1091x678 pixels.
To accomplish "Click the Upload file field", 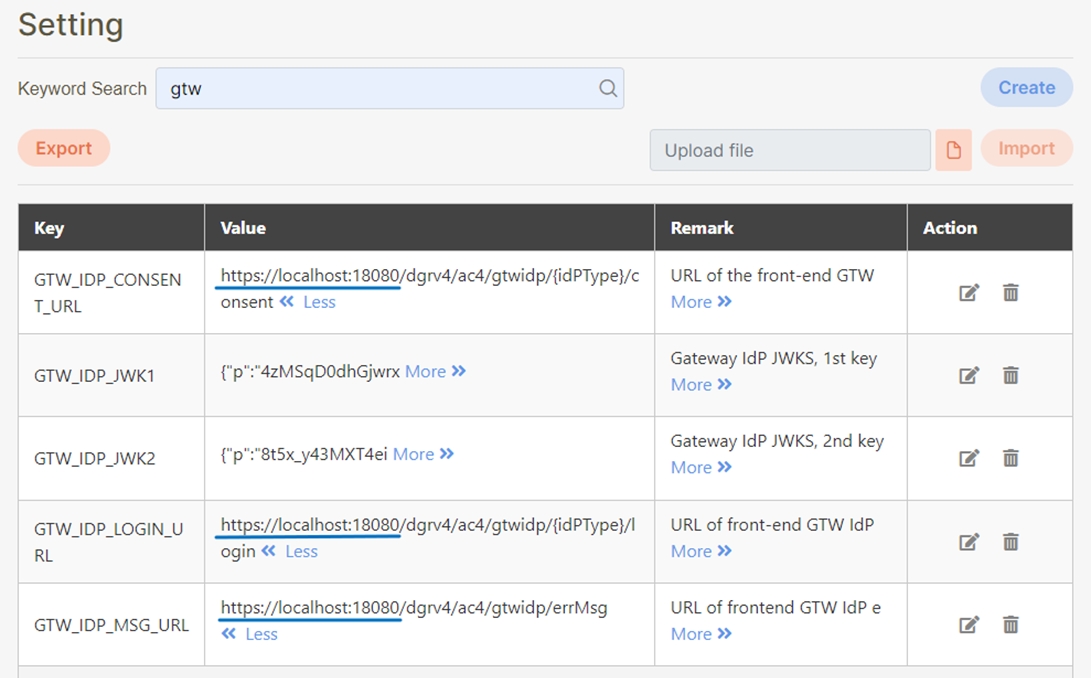I will click(x=790, y=150).
